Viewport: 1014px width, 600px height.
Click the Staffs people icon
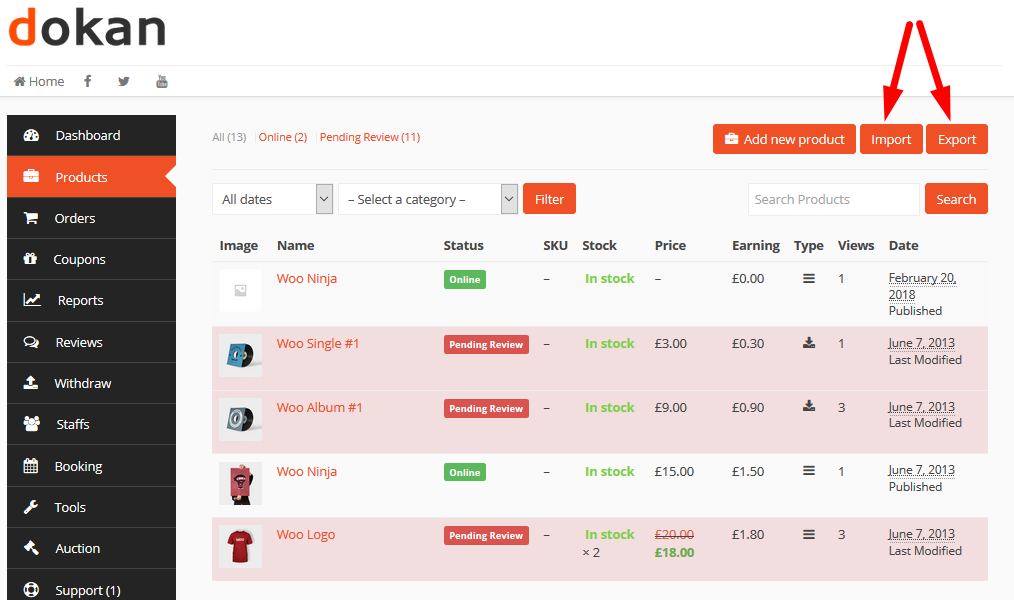point(32,423)
